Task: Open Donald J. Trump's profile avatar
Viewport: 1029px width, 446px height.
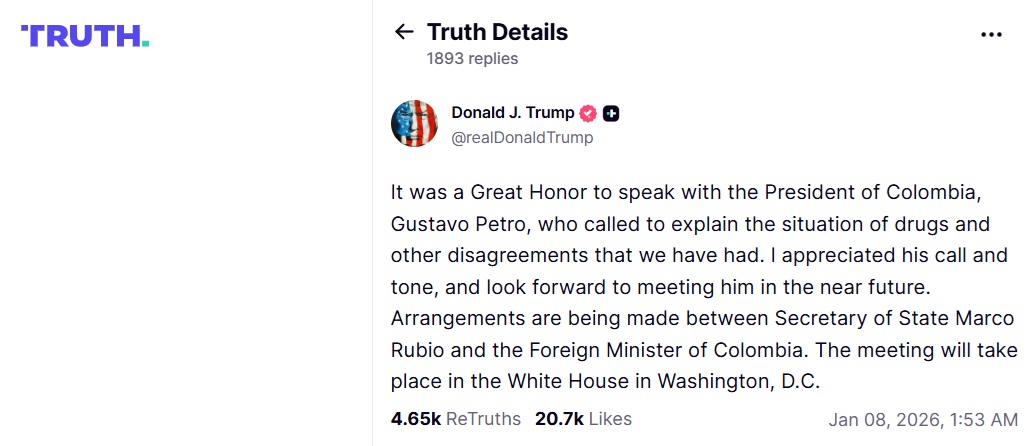Action: 414,124
